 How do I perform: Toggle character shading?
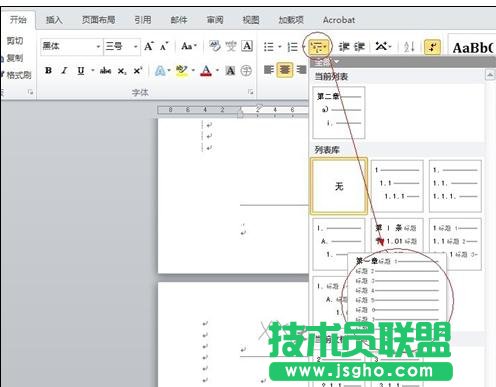(230, 71)
